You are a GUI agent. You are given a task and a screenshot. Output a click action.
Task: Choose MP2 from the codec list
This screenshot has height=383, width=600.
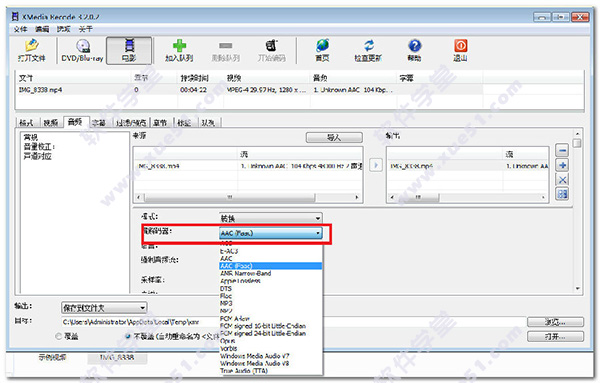[271, 311]
